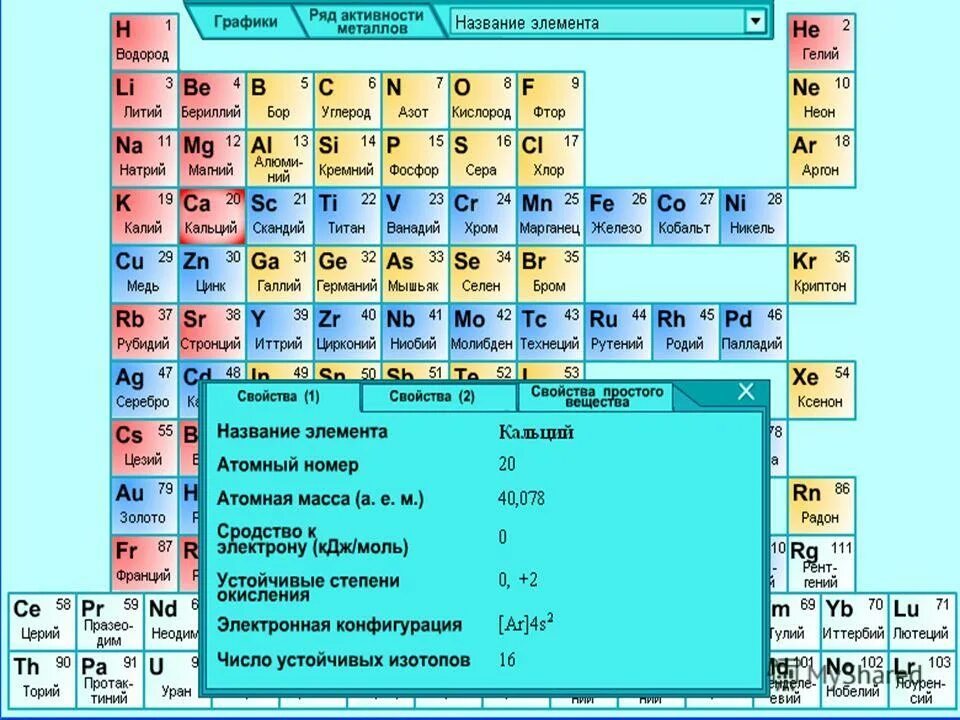The image size is (960, 720).
Task: Open the Графики tab
Action: (x=245, y=22)
